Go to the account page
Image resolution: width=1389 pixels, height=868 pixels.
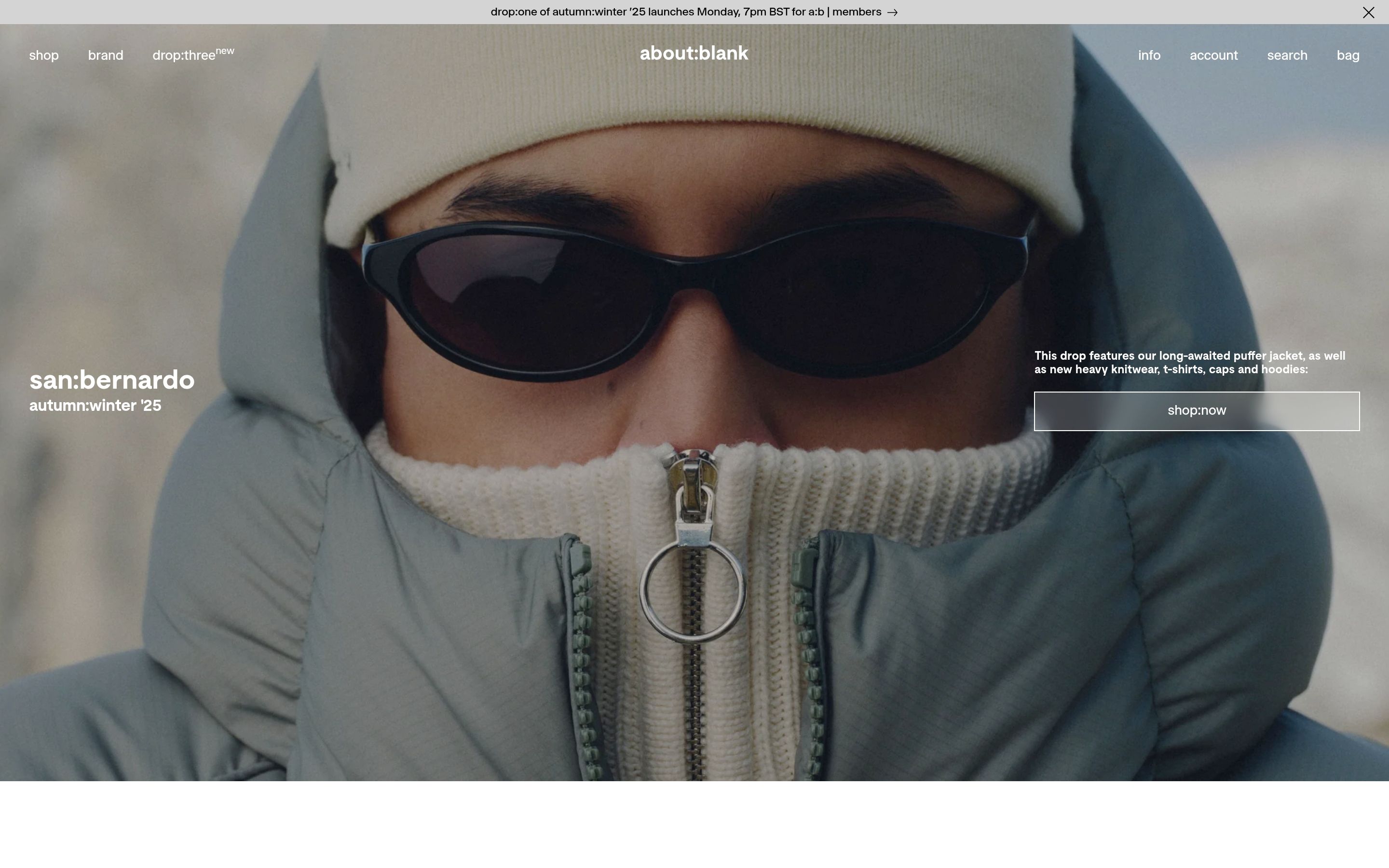tap(1213, 55)
